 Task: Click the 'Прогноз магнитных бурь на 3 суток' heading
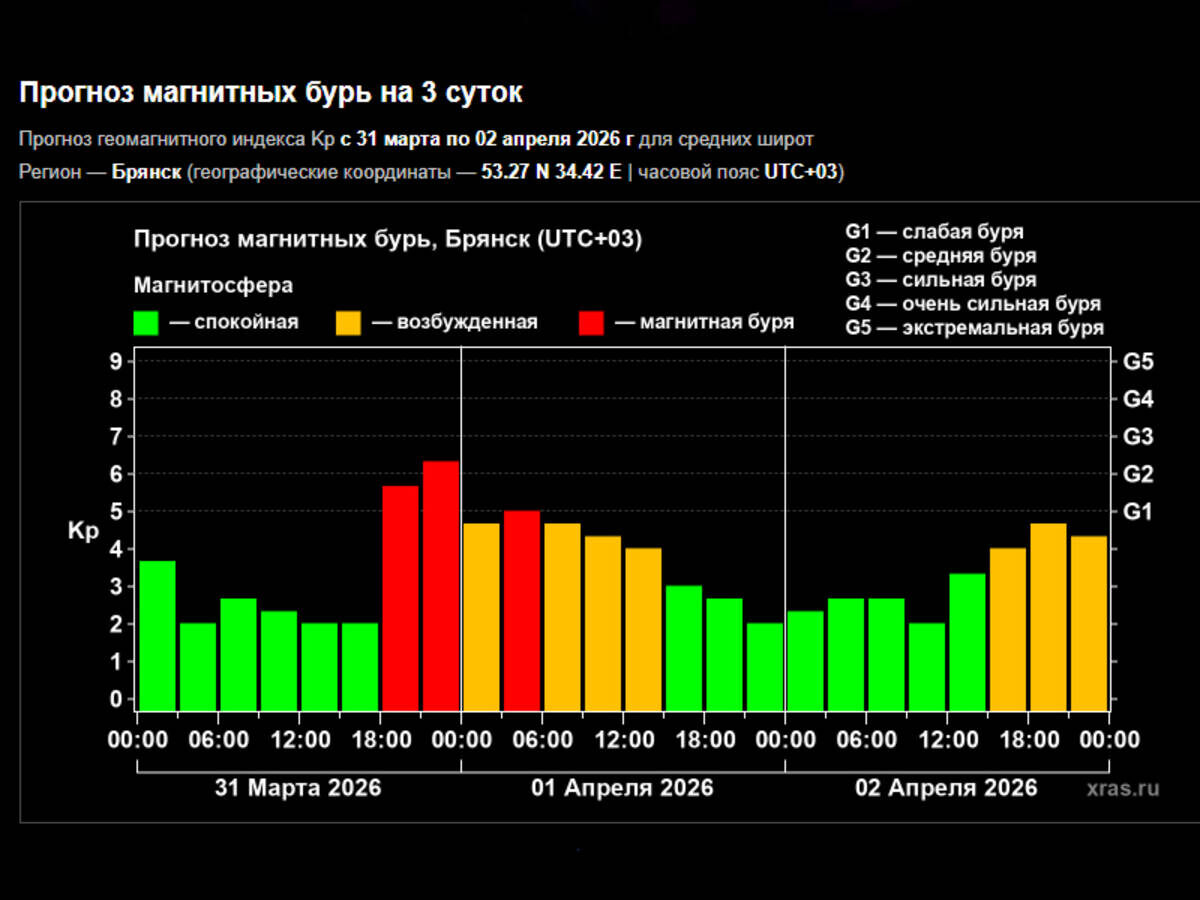(x=271, y=93)
